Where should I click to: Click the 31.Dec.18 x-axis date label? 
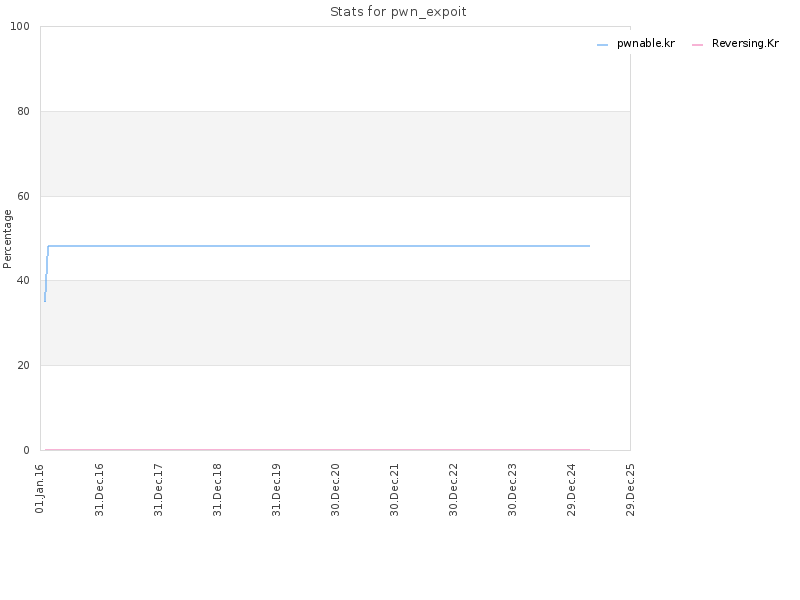click(x=217, y=490)
